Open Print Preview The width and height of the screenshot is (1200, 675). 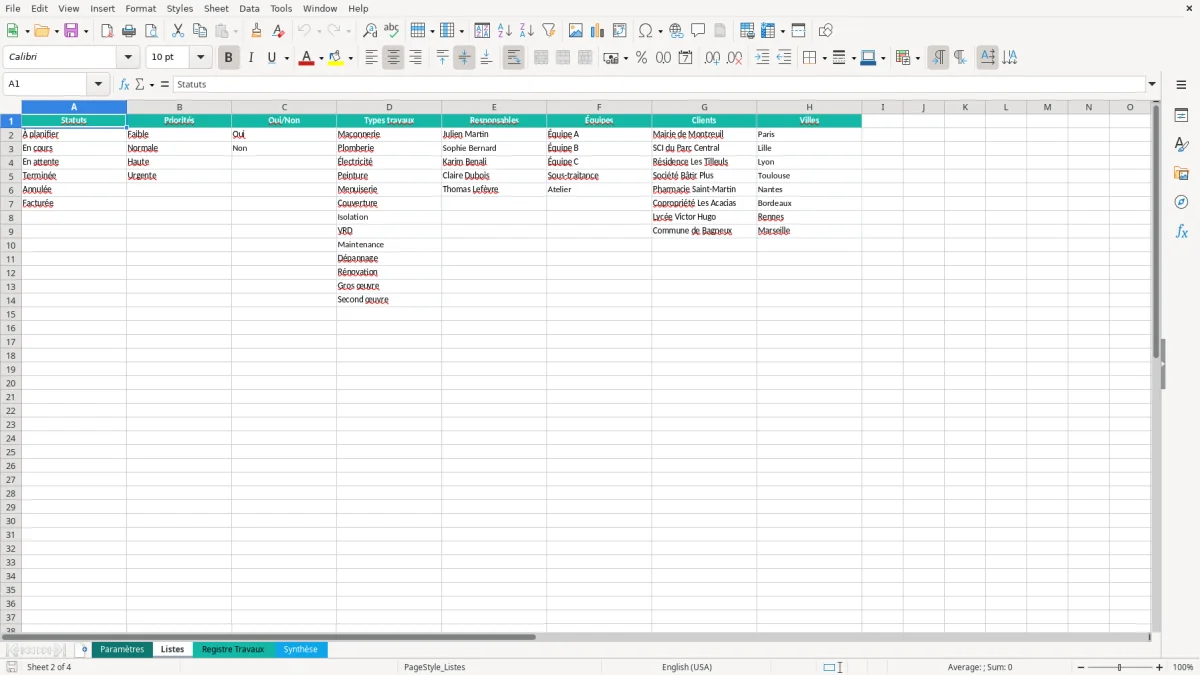[x=151, y=30]
